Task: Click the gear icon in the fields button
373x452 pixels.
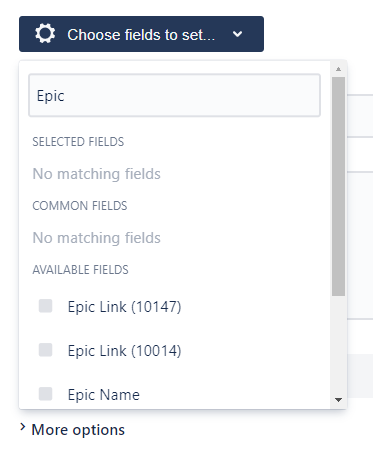Action: click(x=45, y=34)
